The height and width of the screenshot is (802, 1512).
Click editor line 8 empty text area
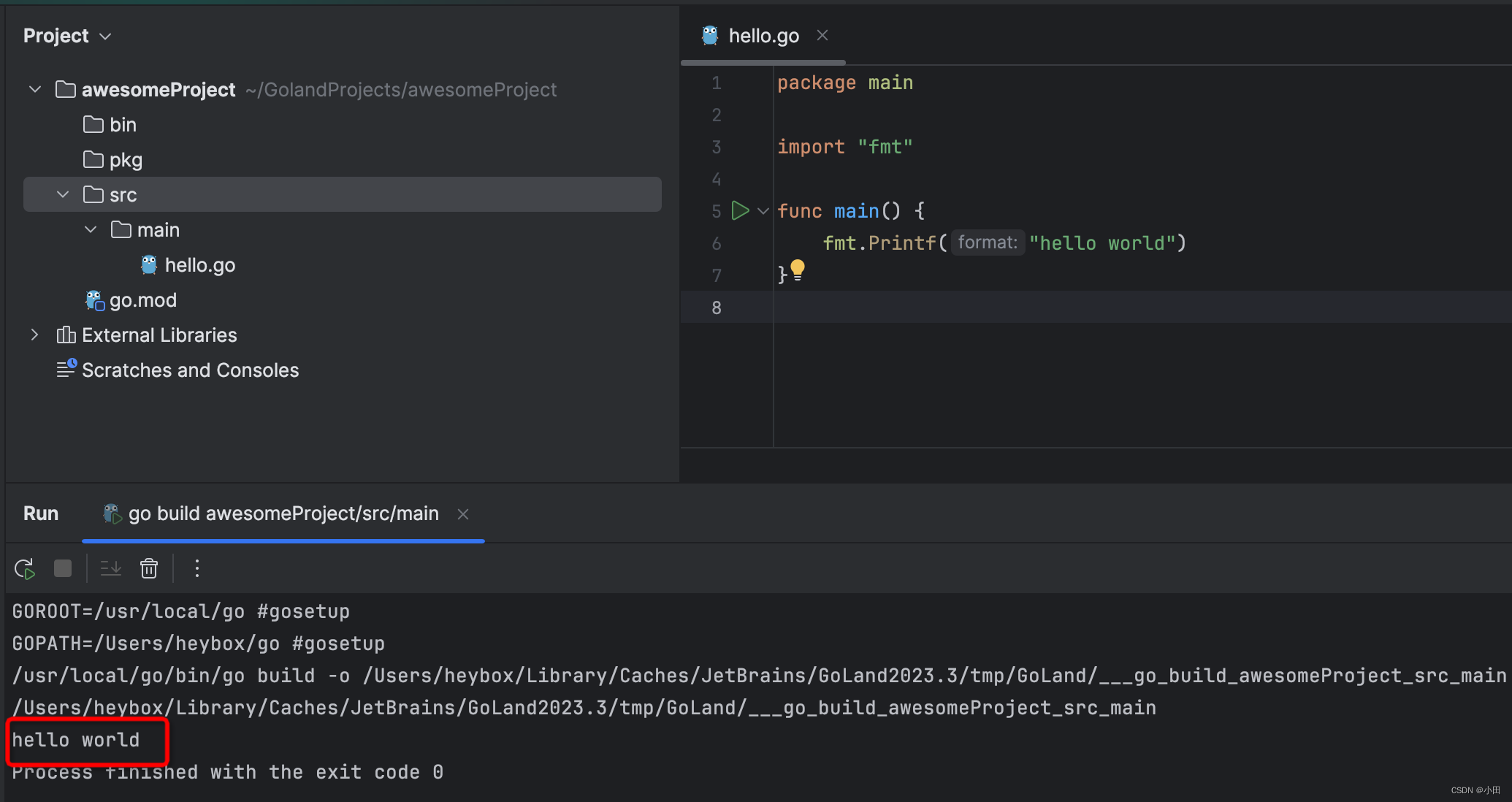point(1141,308)
